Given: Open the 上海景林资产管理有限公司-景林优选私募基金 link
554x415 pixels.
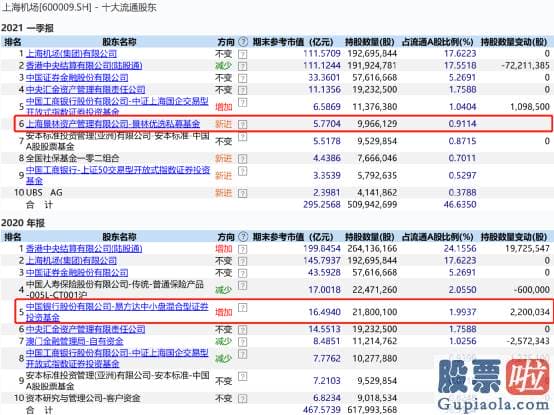Looking at the screenshot, I should point(113,124).
